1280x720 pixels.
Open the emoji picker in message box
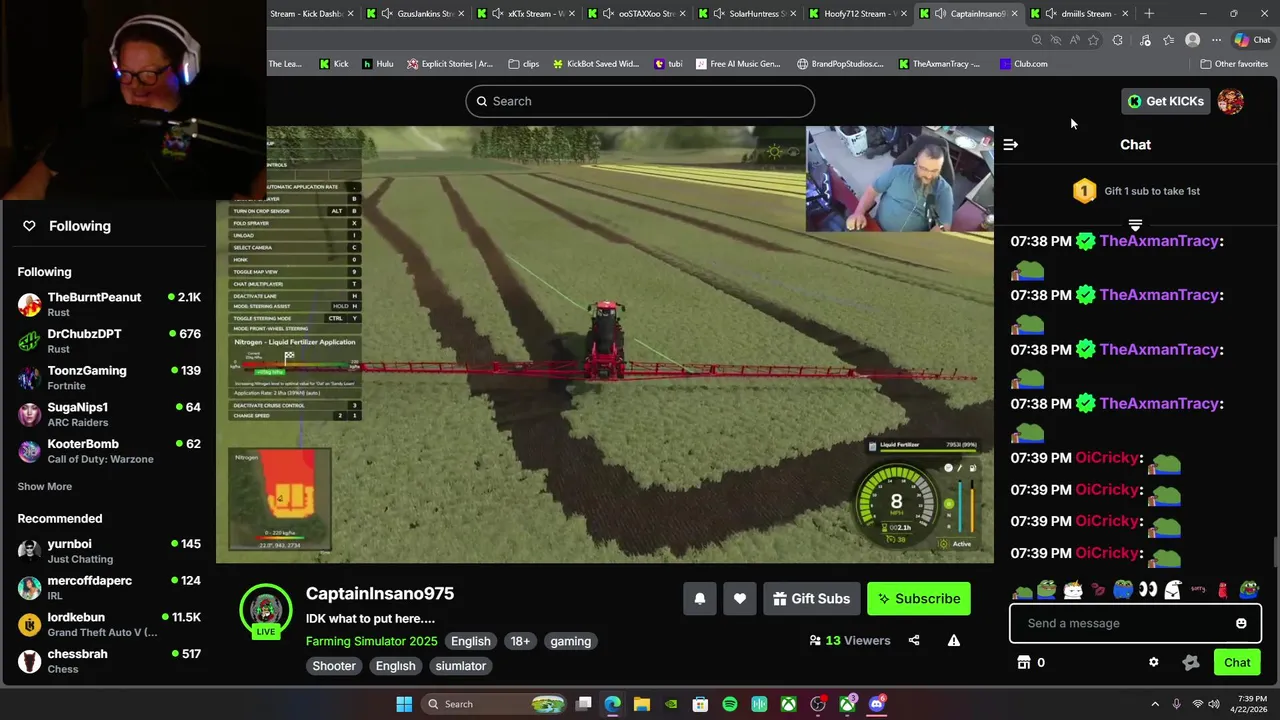[1241, 623]
